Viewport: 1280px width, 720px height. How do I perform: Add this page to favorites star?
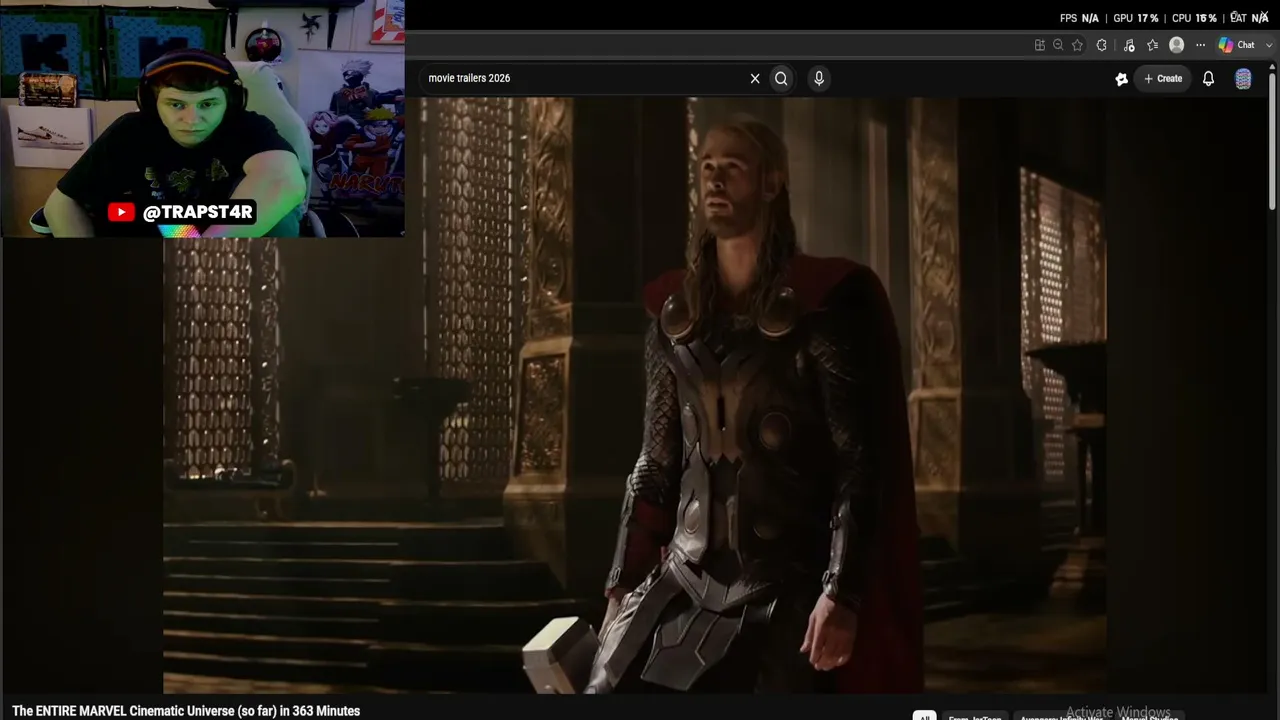(1077, 45)
